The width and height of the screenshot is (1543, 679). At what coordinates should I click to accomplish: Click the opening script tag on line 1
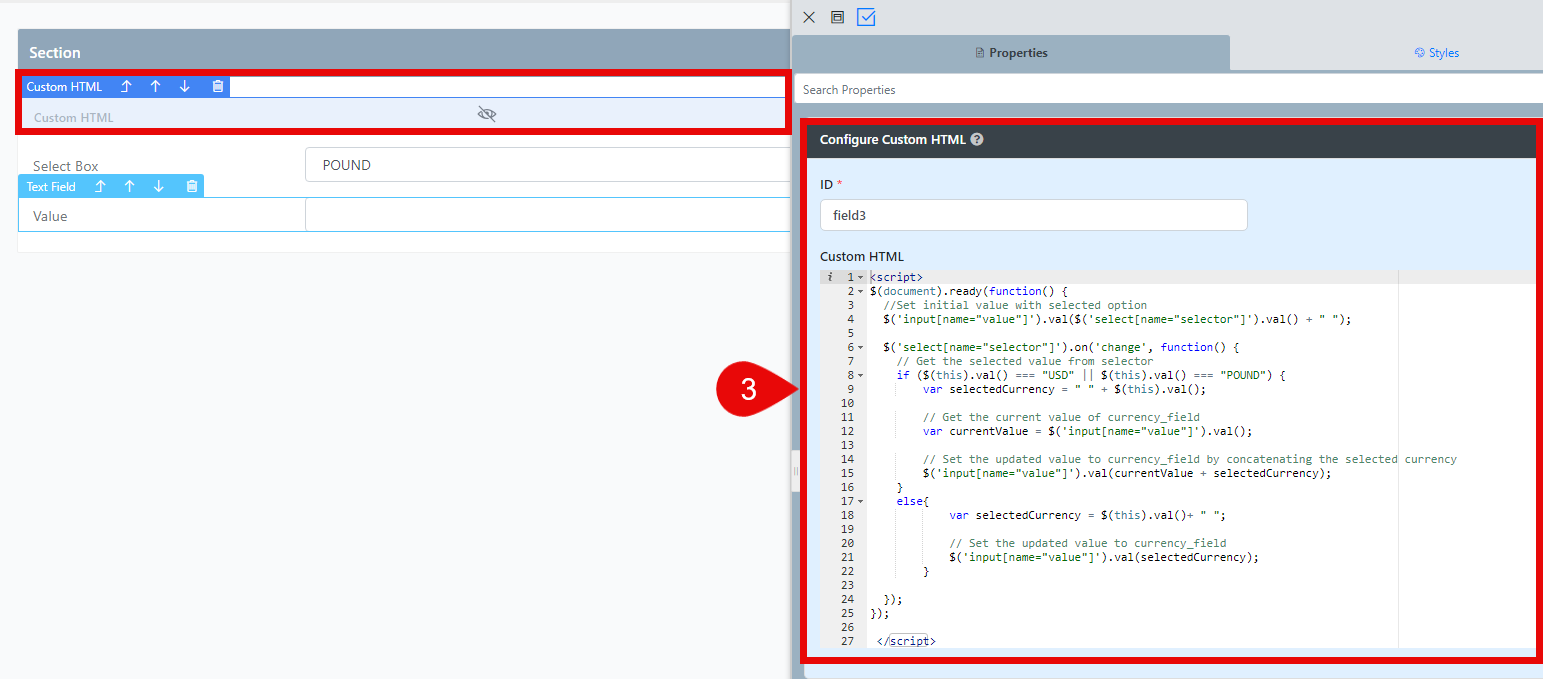896,277
